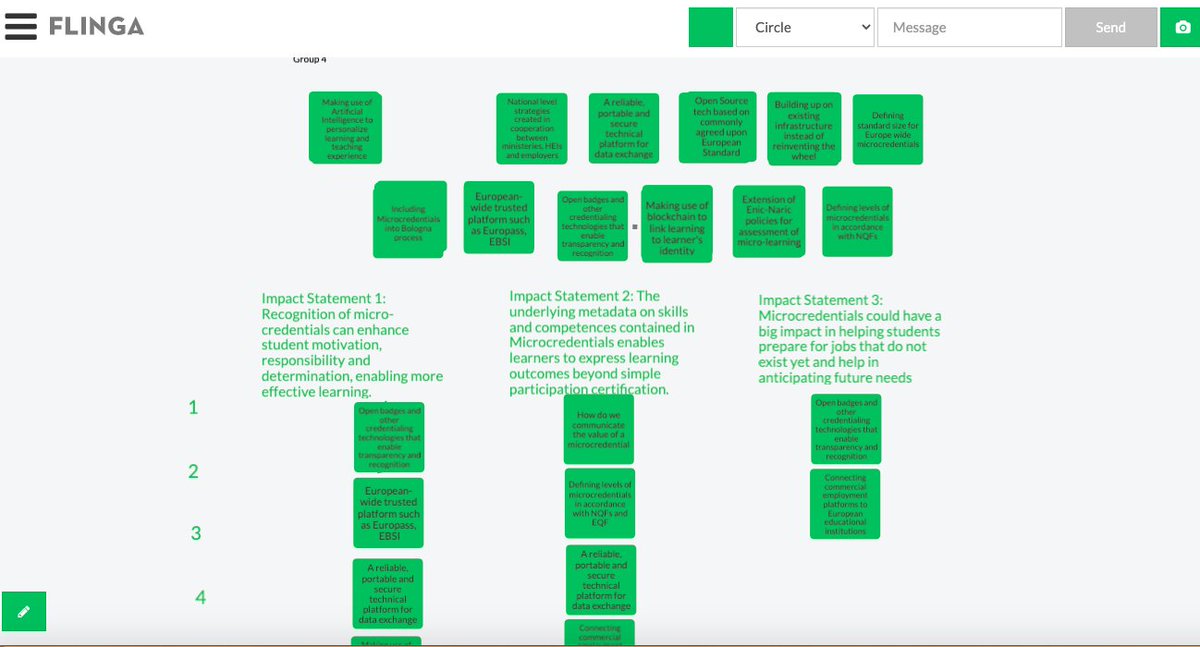Select the Artificial Intelligence personalize learning note
1200x647 pixels.
point(345,128)
